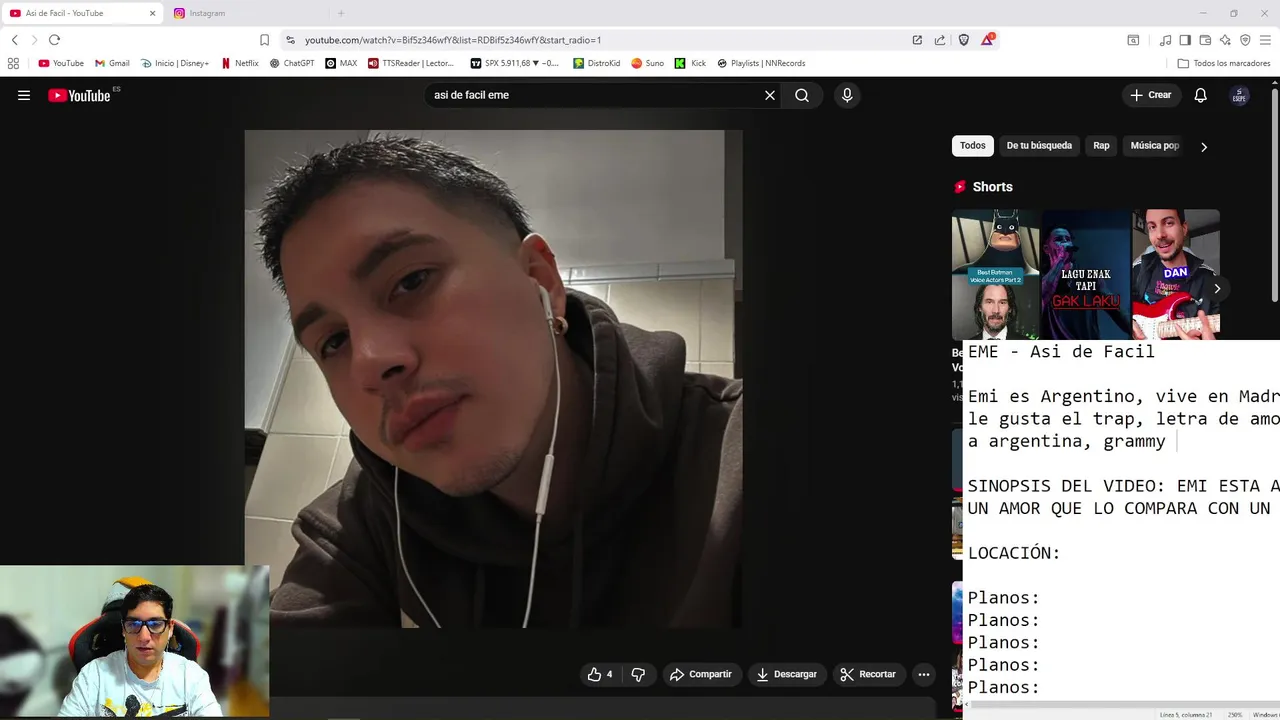Open the Gmail bookmark

(x=112, y=63)
